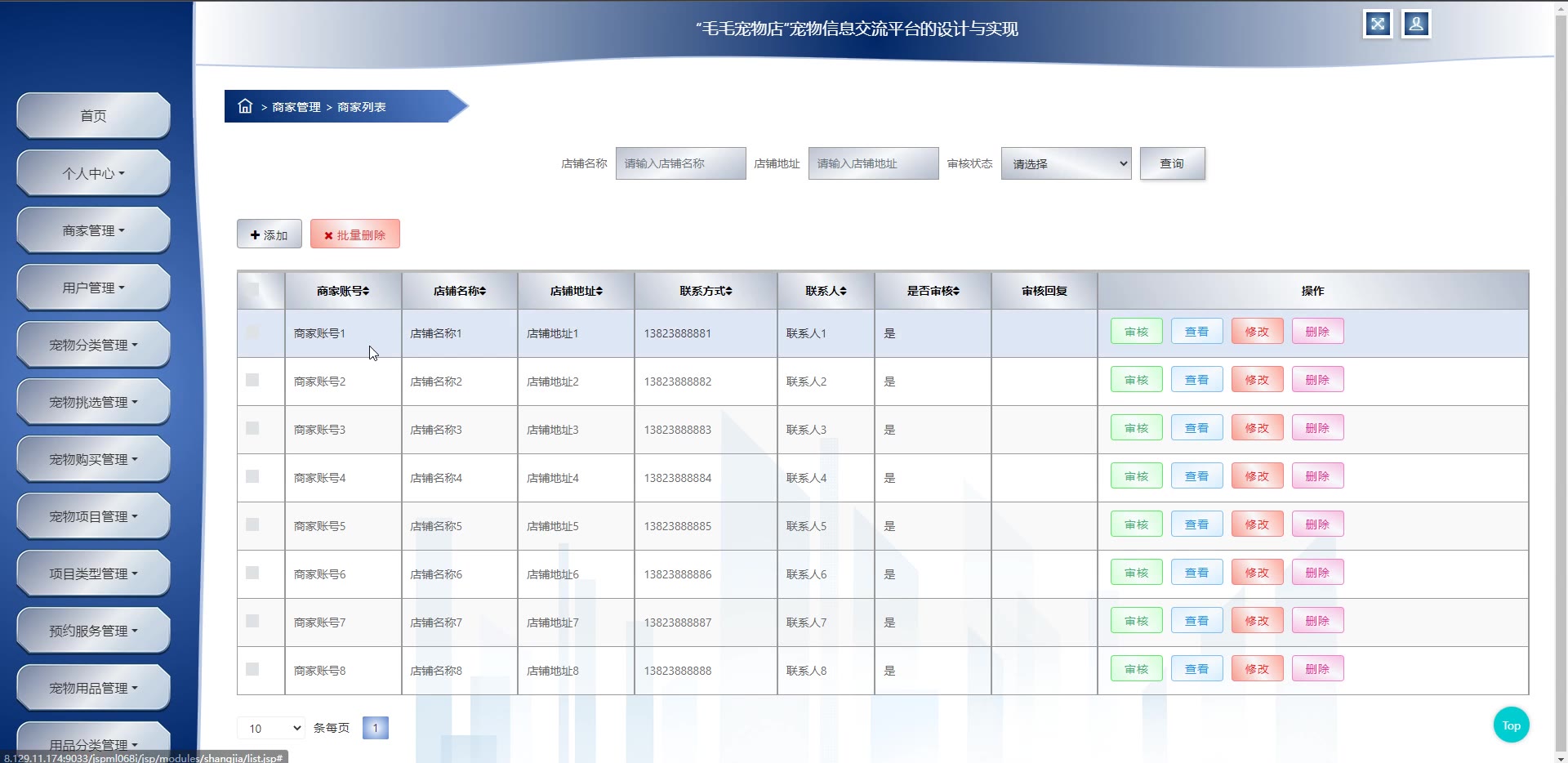Check the row checkbox for 商家账号1
1568x763 pixels.
[252, 332]
